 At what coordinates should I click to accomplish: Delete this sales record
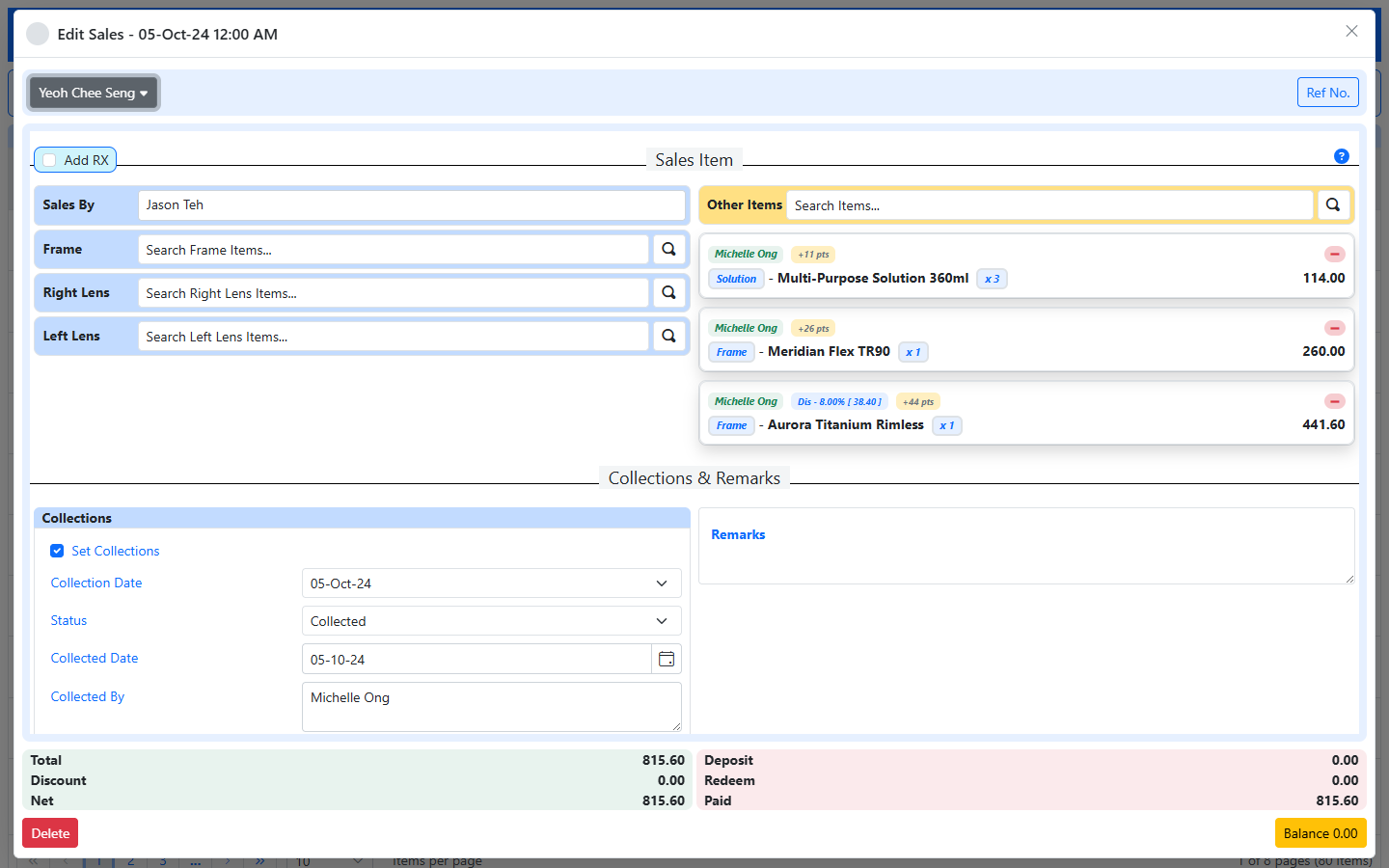(x=50, y=833)
